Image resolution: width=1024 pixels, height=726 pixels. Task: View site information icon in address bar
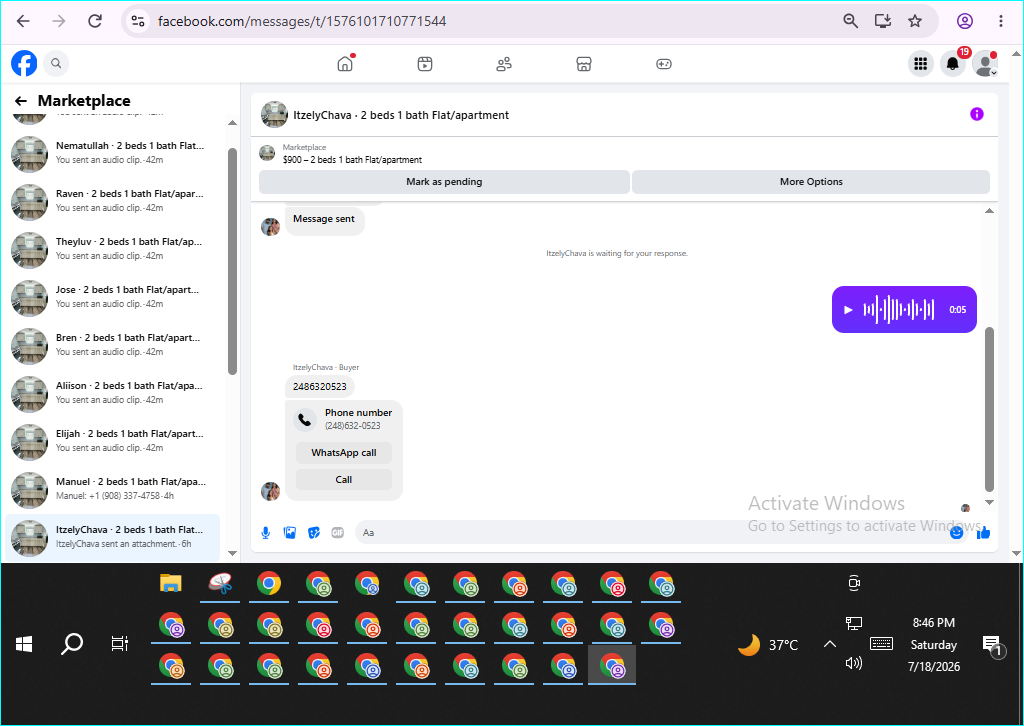(x=138, y=21)
